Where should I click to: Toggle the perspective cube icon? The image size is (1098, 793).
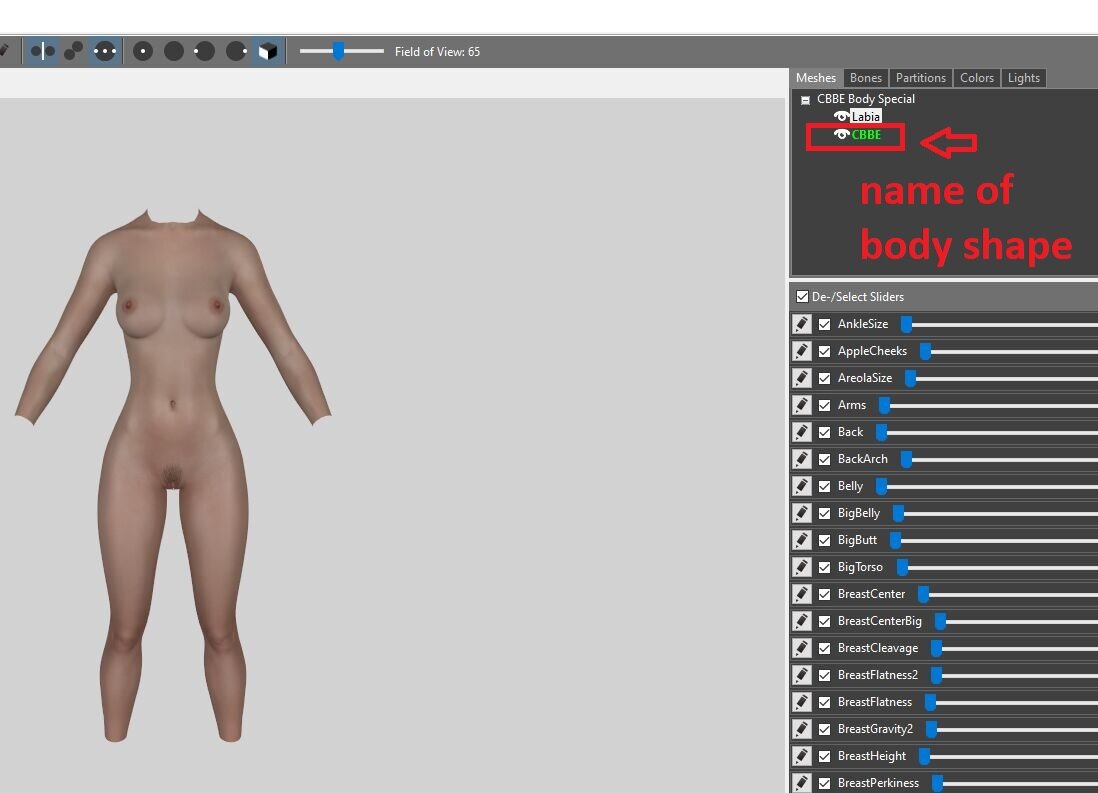(267, 51)
